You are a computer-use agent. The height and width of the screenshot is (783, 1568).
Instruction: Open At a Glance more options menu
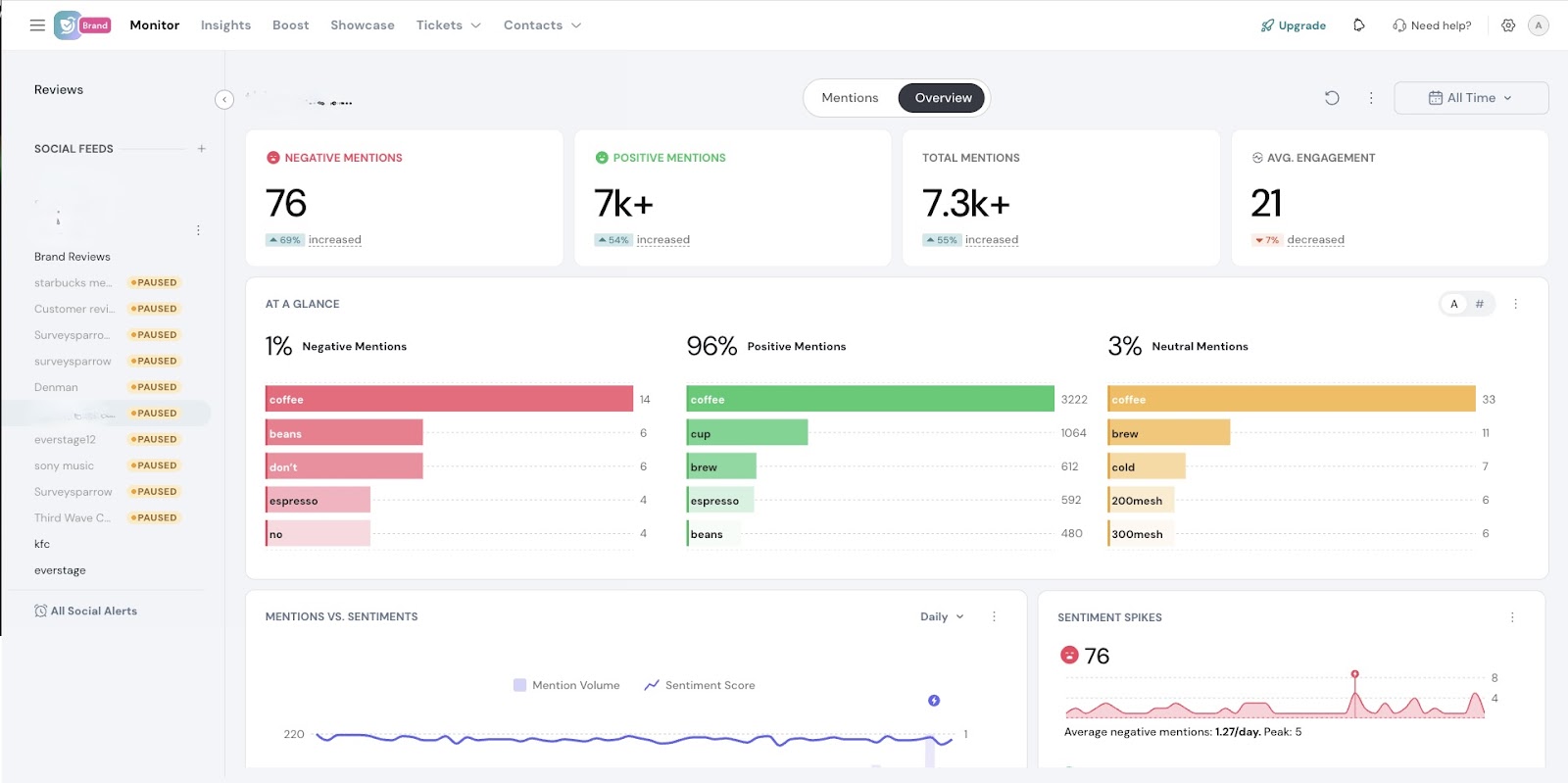pyautogui.click(x=1515, y=304)
